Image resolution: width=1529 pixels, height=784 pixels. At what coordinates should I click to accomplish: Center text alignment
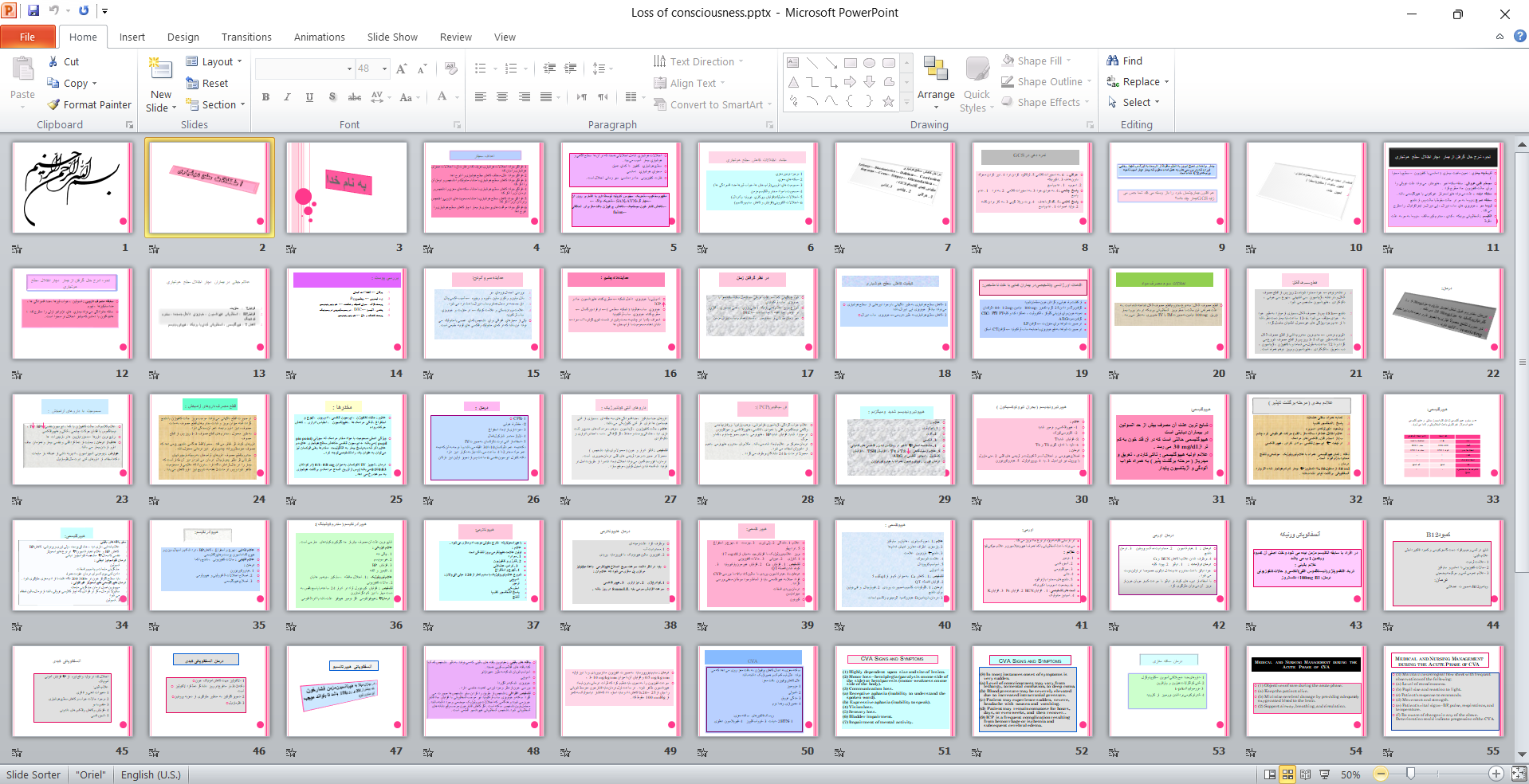502,97
